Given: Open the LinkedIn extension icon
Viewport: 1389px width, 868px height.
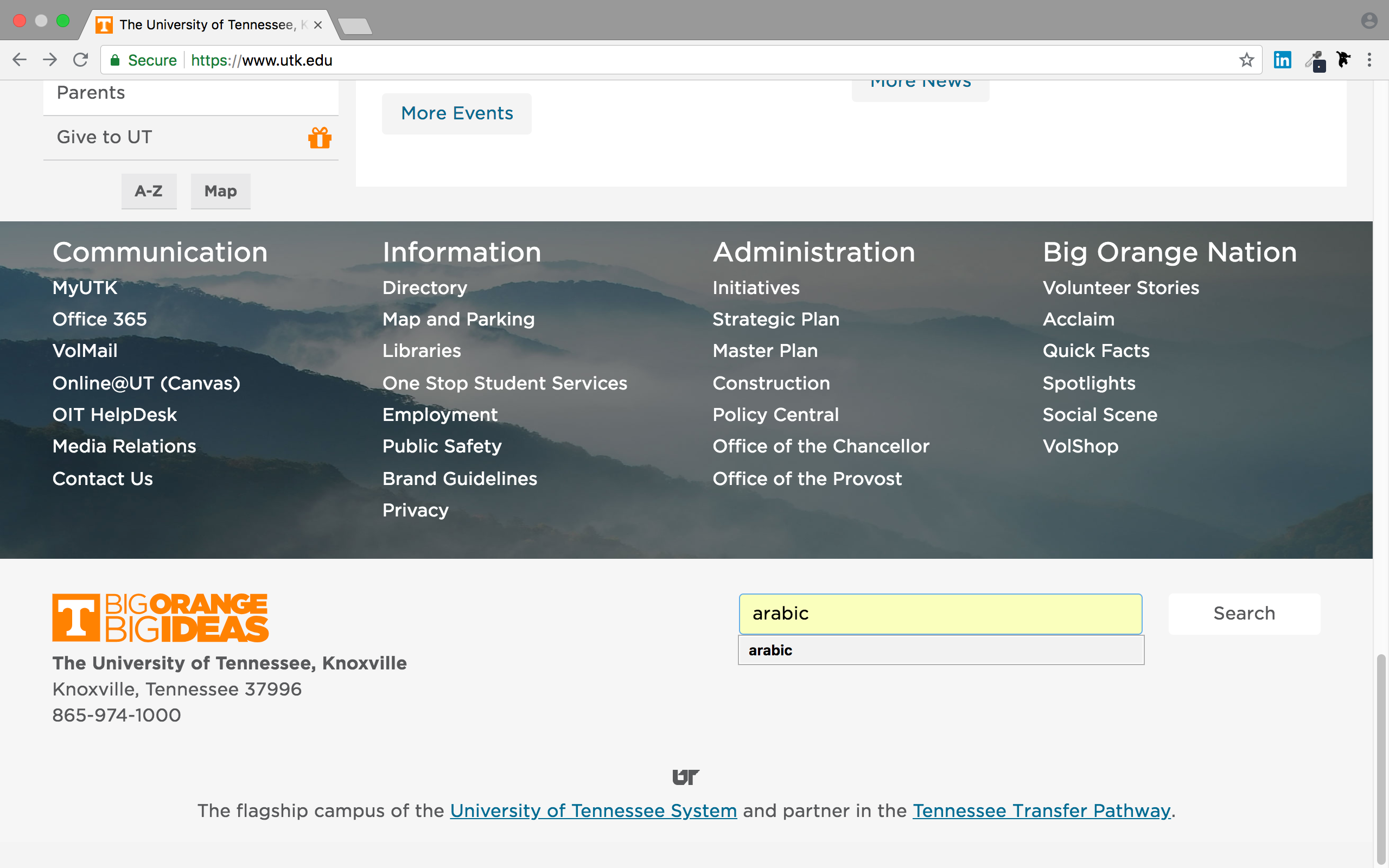Looking at the screenshot, I should click(x=1282, y=60).
